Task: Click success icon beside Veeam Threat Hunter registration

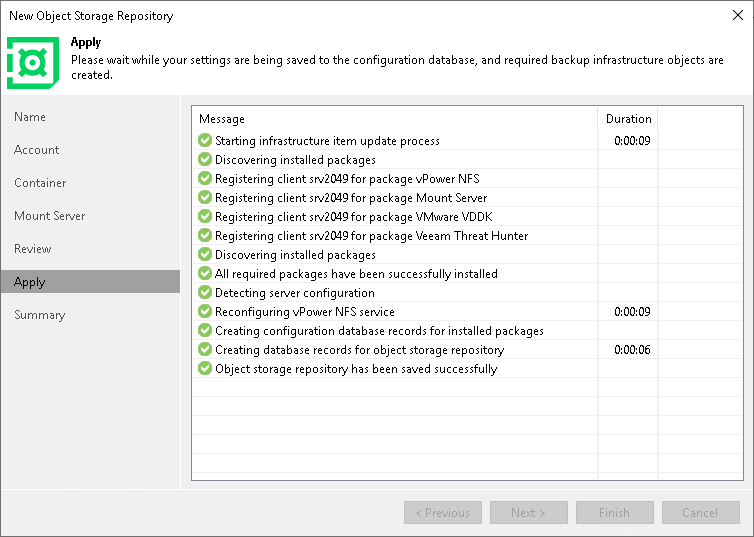Action: (205, 235)
